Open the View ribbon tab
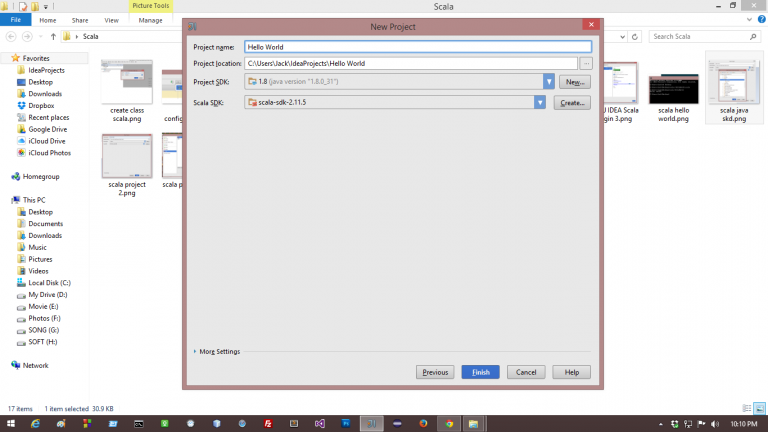768x432 pixels. coord(111,20)
